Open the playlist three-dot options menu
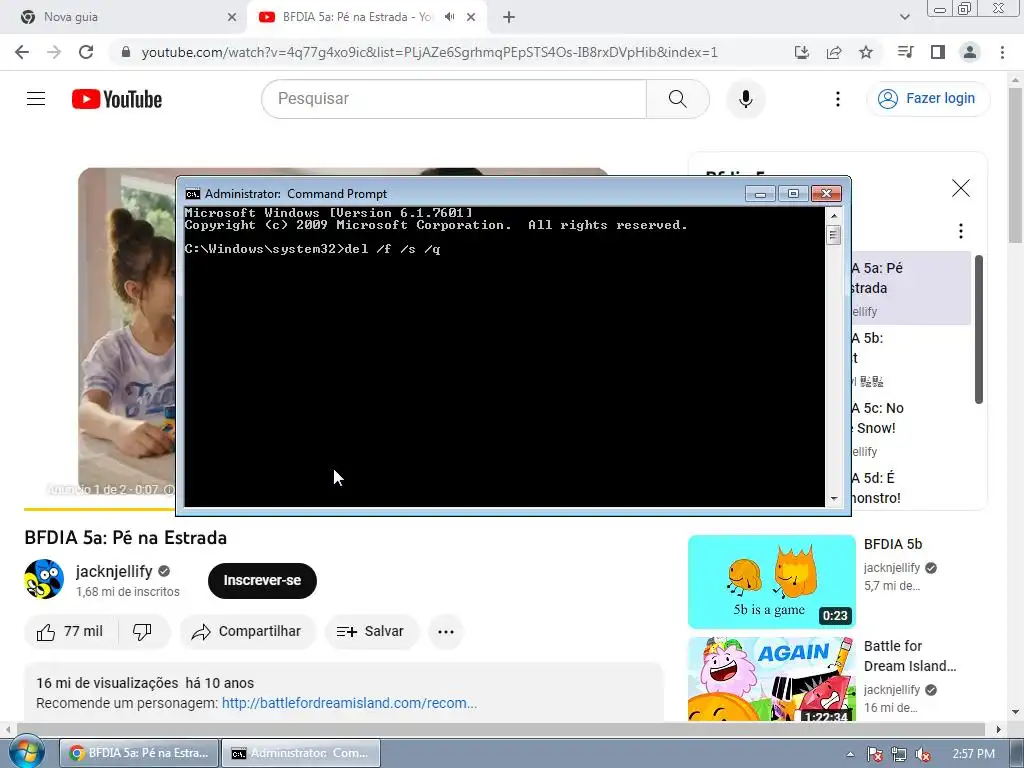Viewport: 1024px width, 768px height. tap(961, 231)
